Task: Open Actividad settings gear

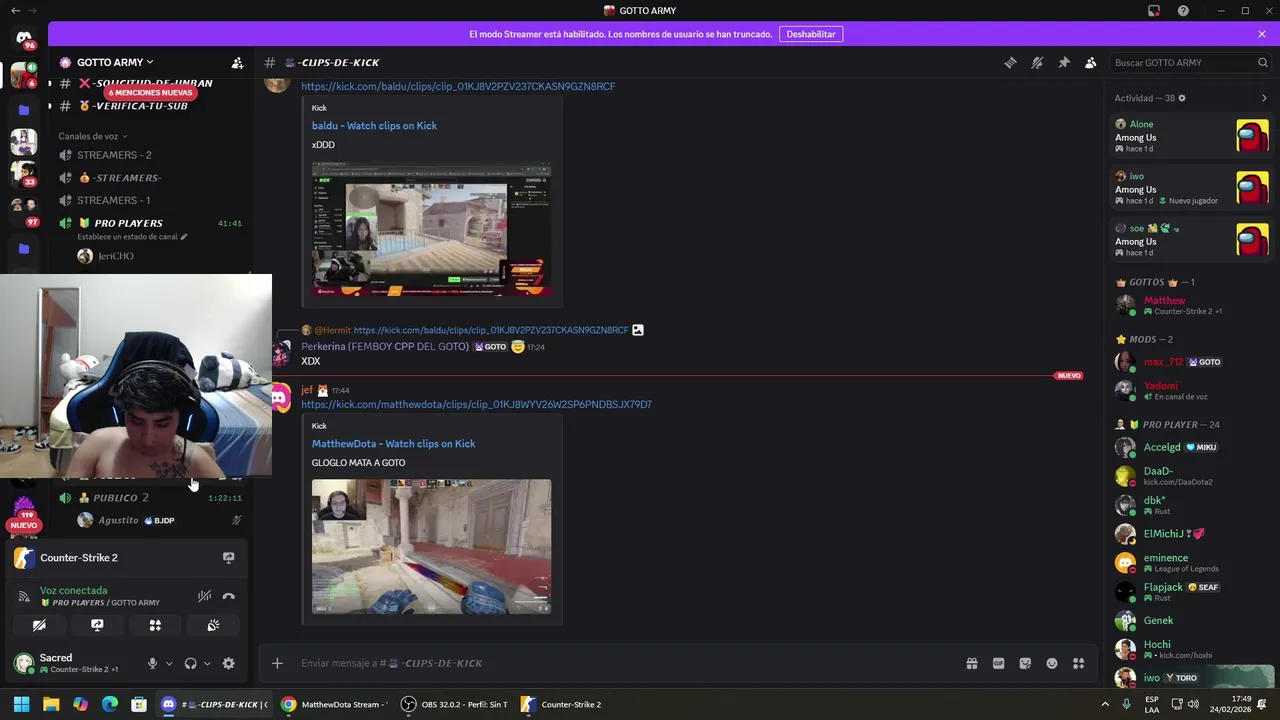Action: (1182, 98)
